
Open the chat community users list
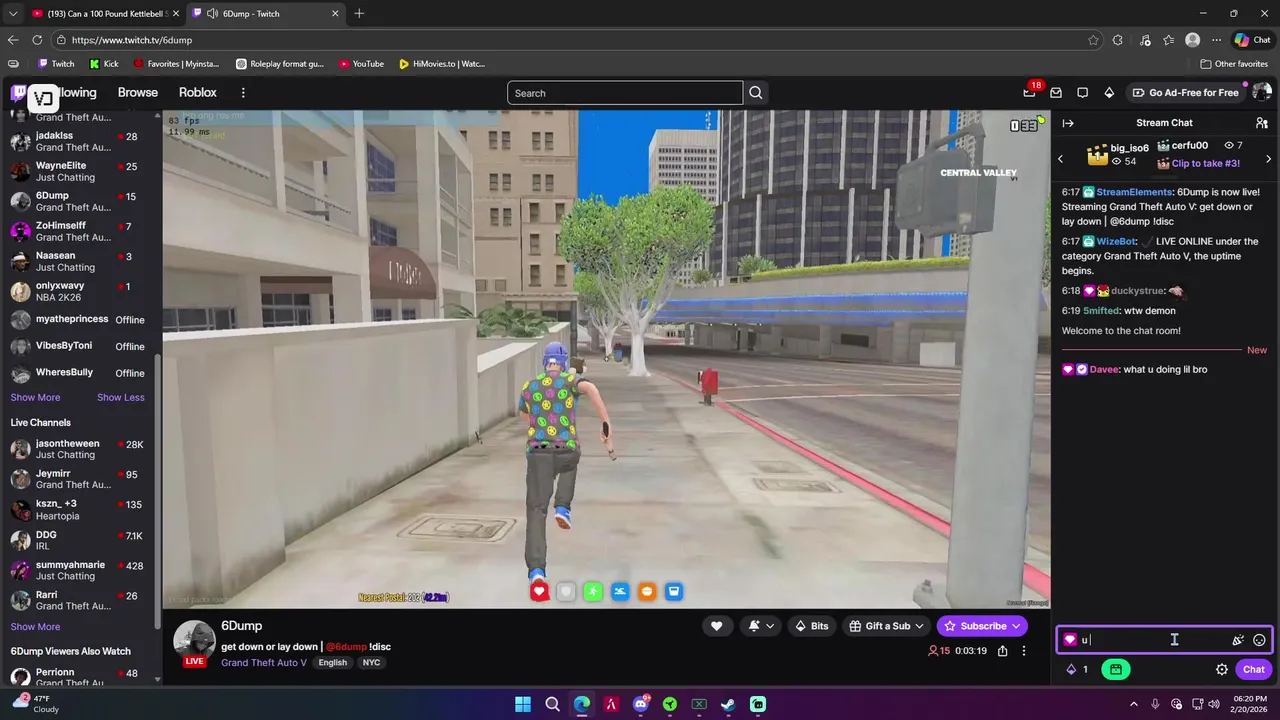(1262, 123)
